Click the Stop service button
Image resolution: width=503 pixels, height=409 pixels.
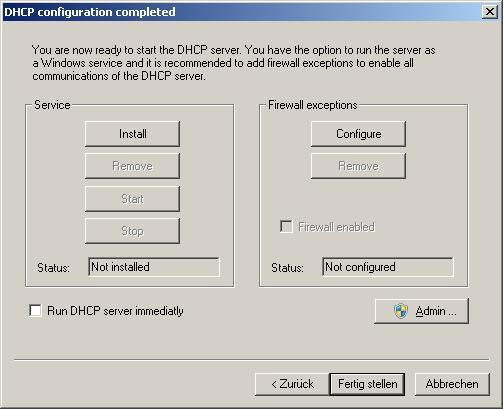pos(132,231)
